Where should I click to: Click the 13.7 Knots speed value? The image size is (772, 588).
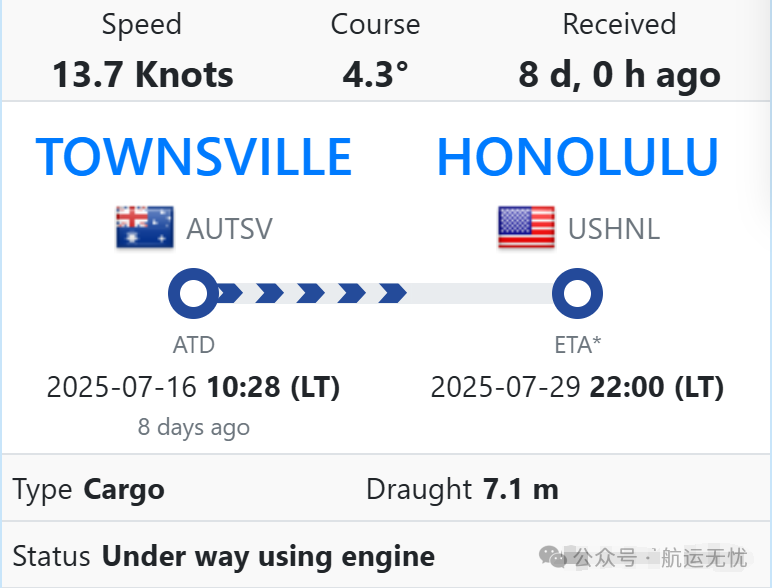143,75
